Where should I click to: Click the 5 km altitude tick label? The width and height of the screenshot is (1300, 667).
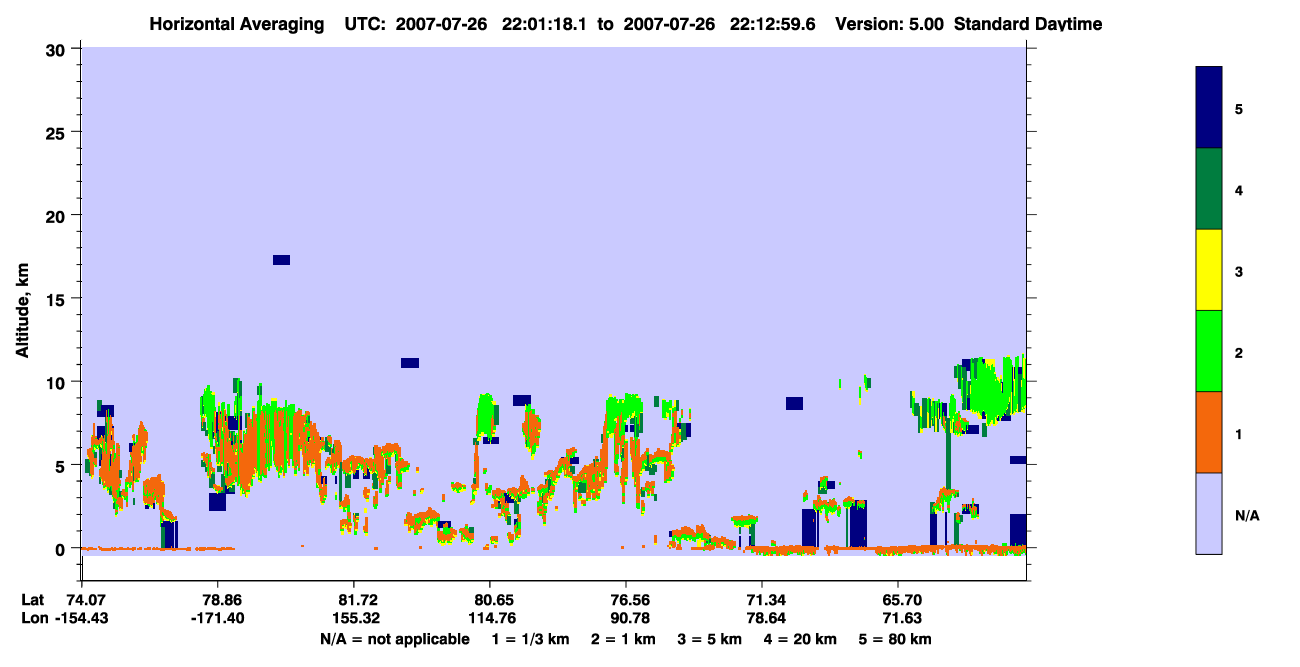click(x=62, y=465)
